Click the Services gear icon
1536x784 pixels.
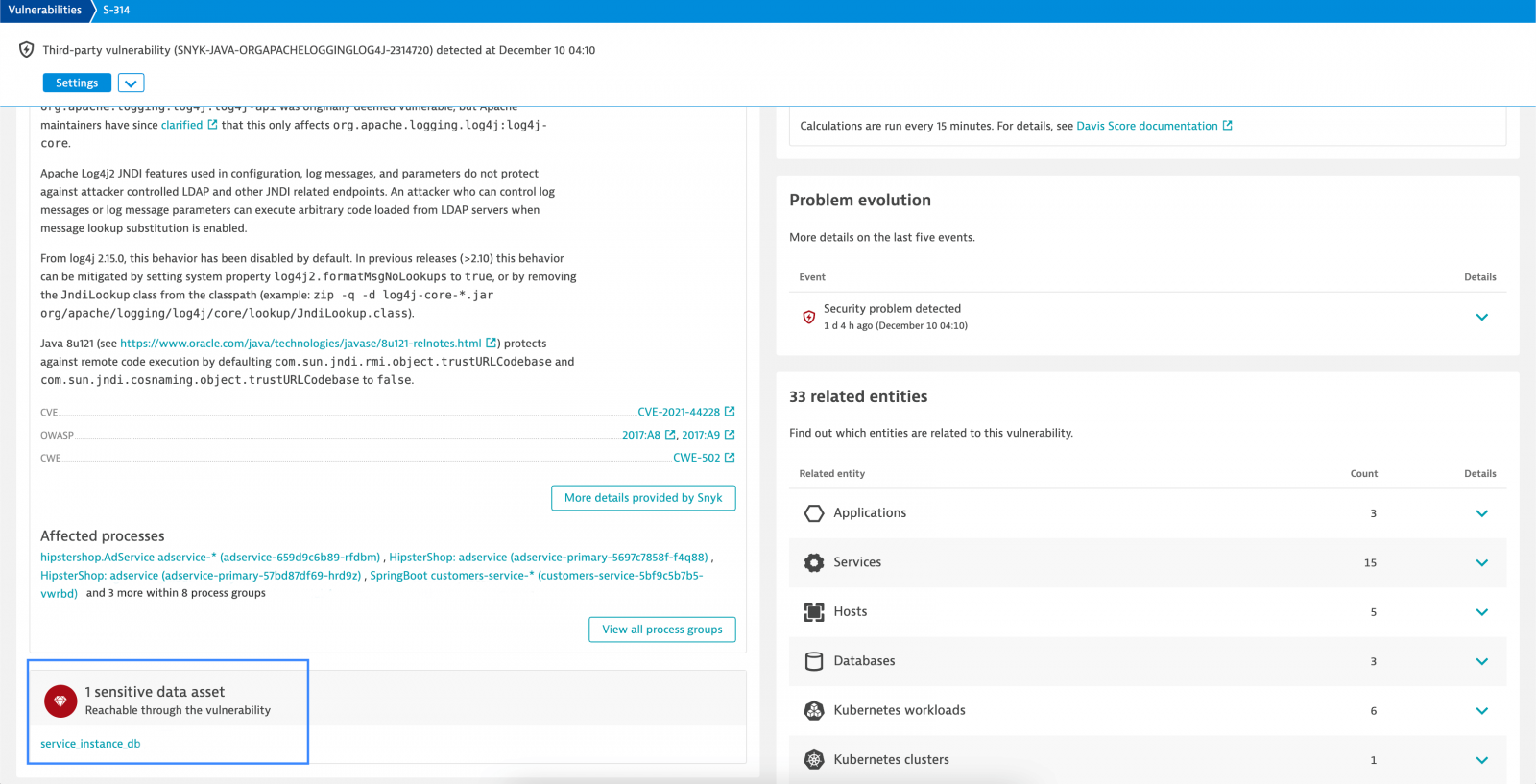click(814, 563)
